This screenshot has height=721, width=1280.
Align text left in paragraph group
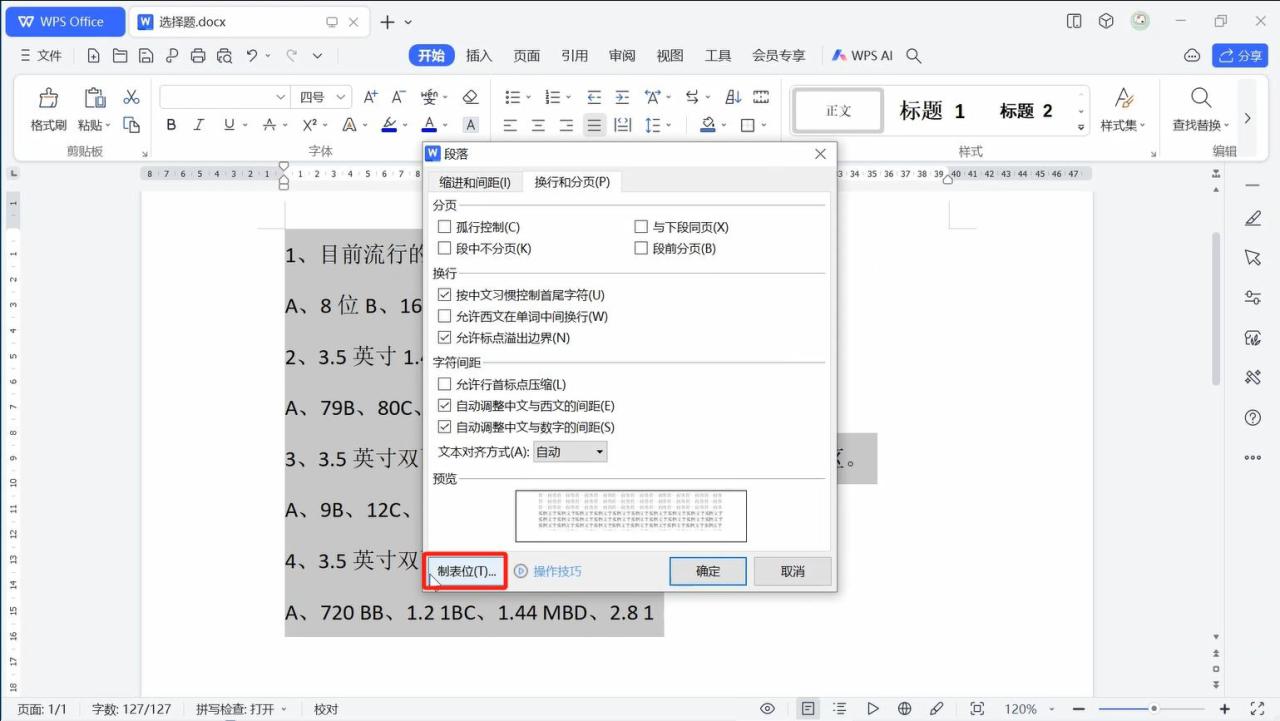(x=510, y=125)
